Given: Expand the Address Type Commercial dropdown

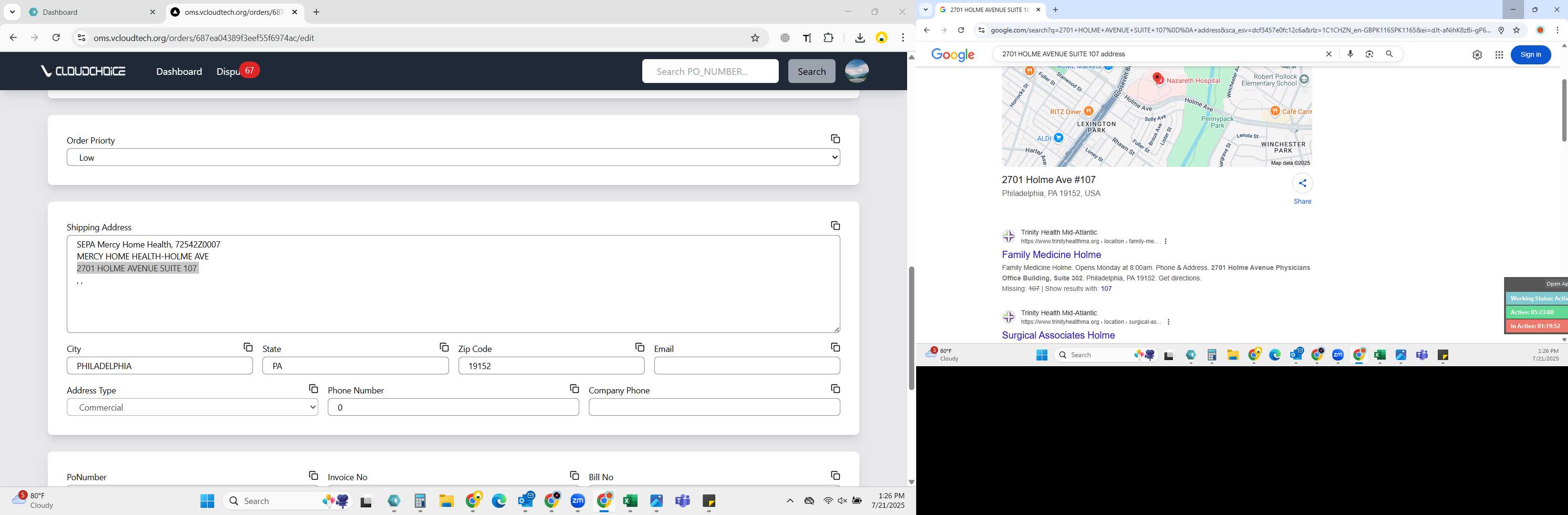Looking at the screenshot, I should coord(192,407).
